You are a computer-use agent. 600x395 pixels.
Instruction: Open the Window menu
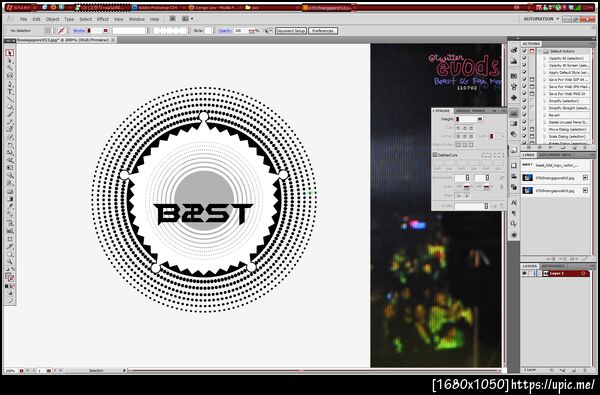click(x=136, y=19)
